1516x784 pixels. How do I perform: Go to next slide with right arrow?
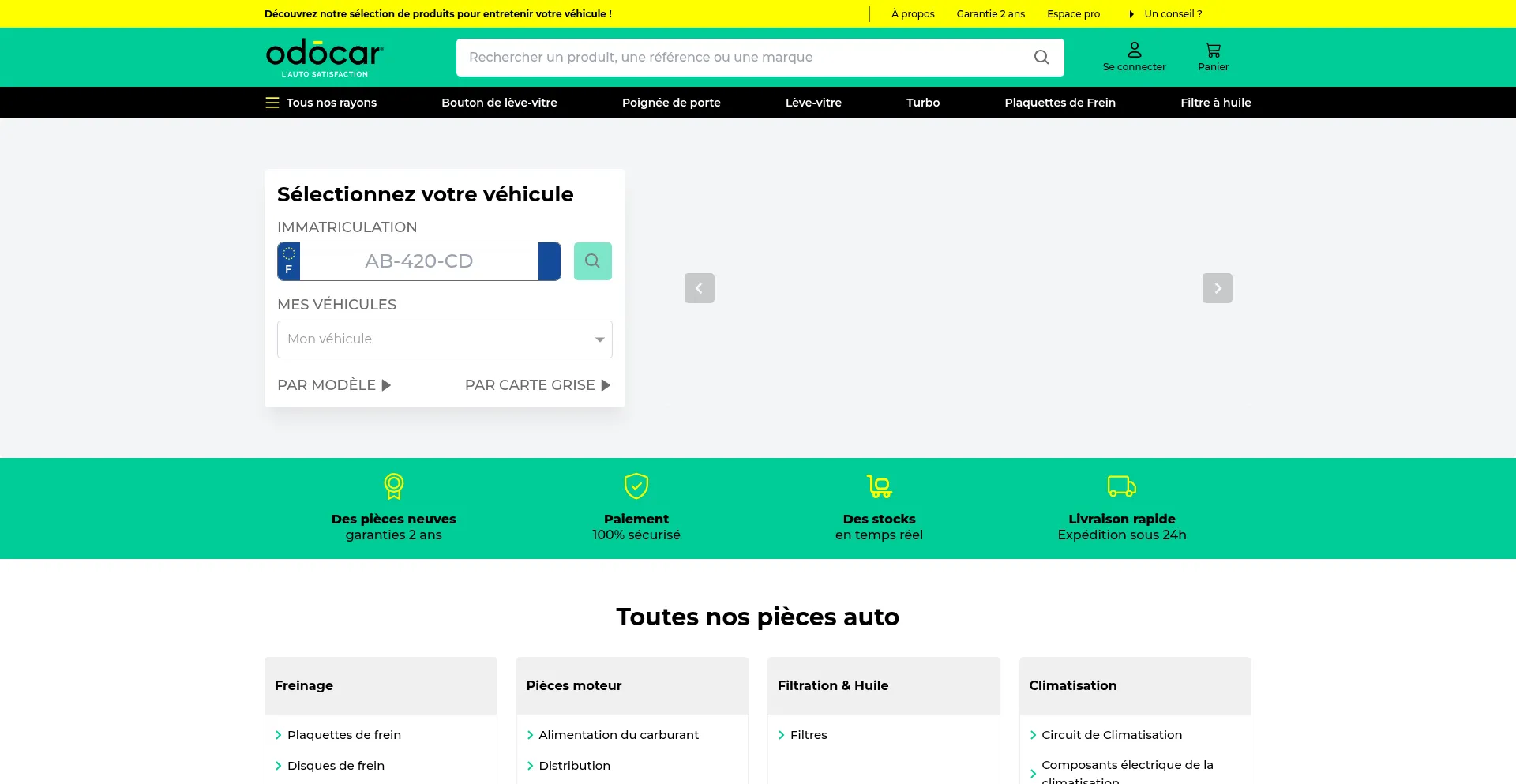[1218, 288]
